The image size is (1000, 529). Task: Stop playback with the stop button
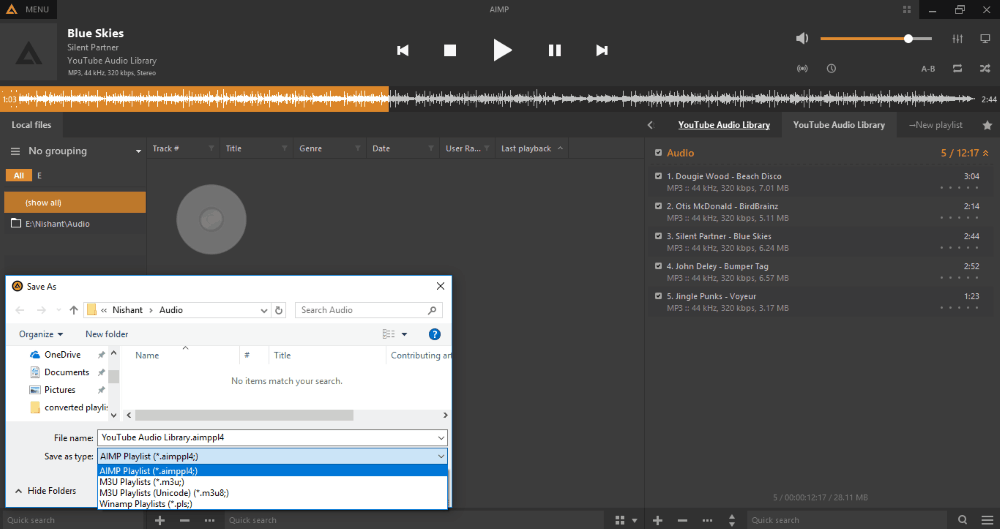click(x=450, y=50)
